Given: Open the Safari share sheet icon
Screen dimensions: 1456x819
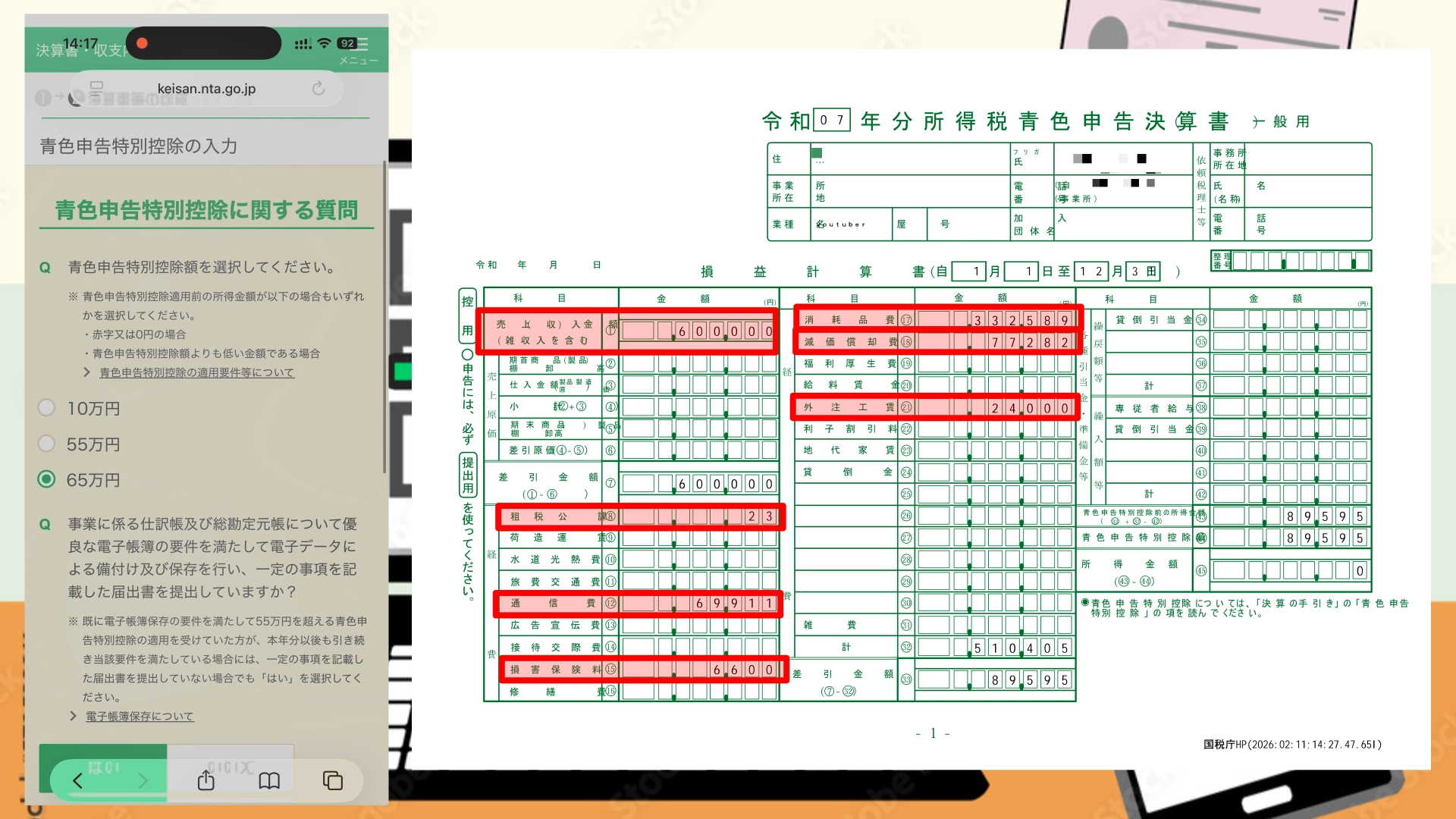Looking at the screenshot, I should pos(206,780).
